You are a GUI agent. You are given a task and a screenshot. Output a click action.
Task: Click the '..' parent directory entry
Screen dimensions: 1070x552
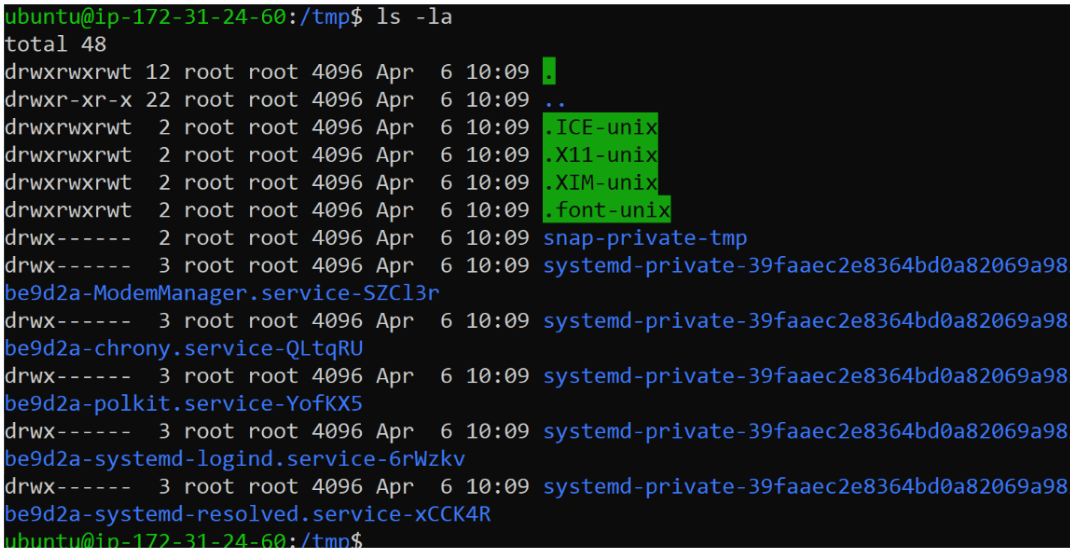click(555, 100)
